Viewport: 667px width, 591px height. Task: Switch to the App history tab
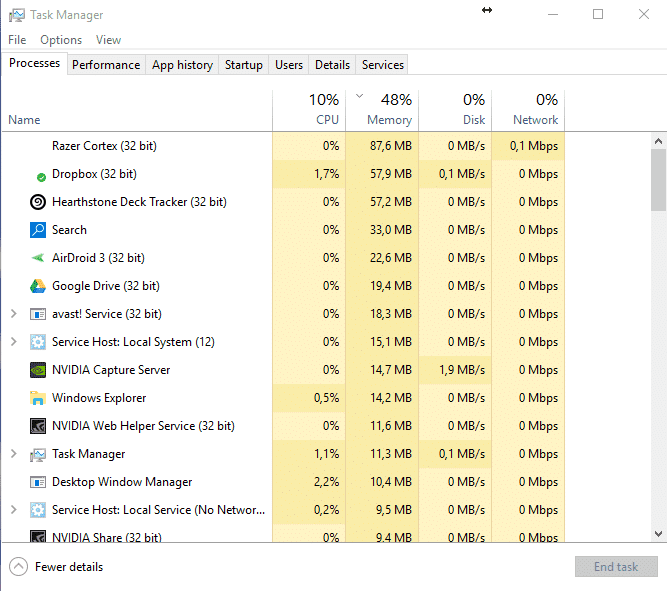coord(182,65)
